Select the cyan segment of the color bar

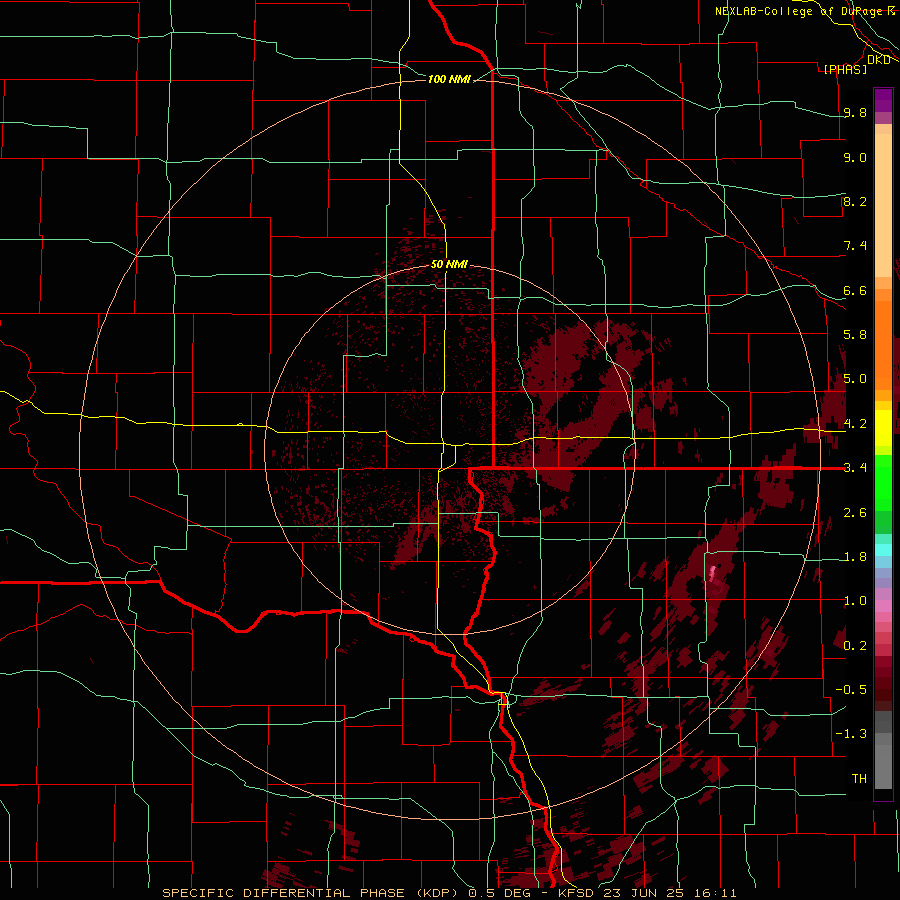(883, 550)
